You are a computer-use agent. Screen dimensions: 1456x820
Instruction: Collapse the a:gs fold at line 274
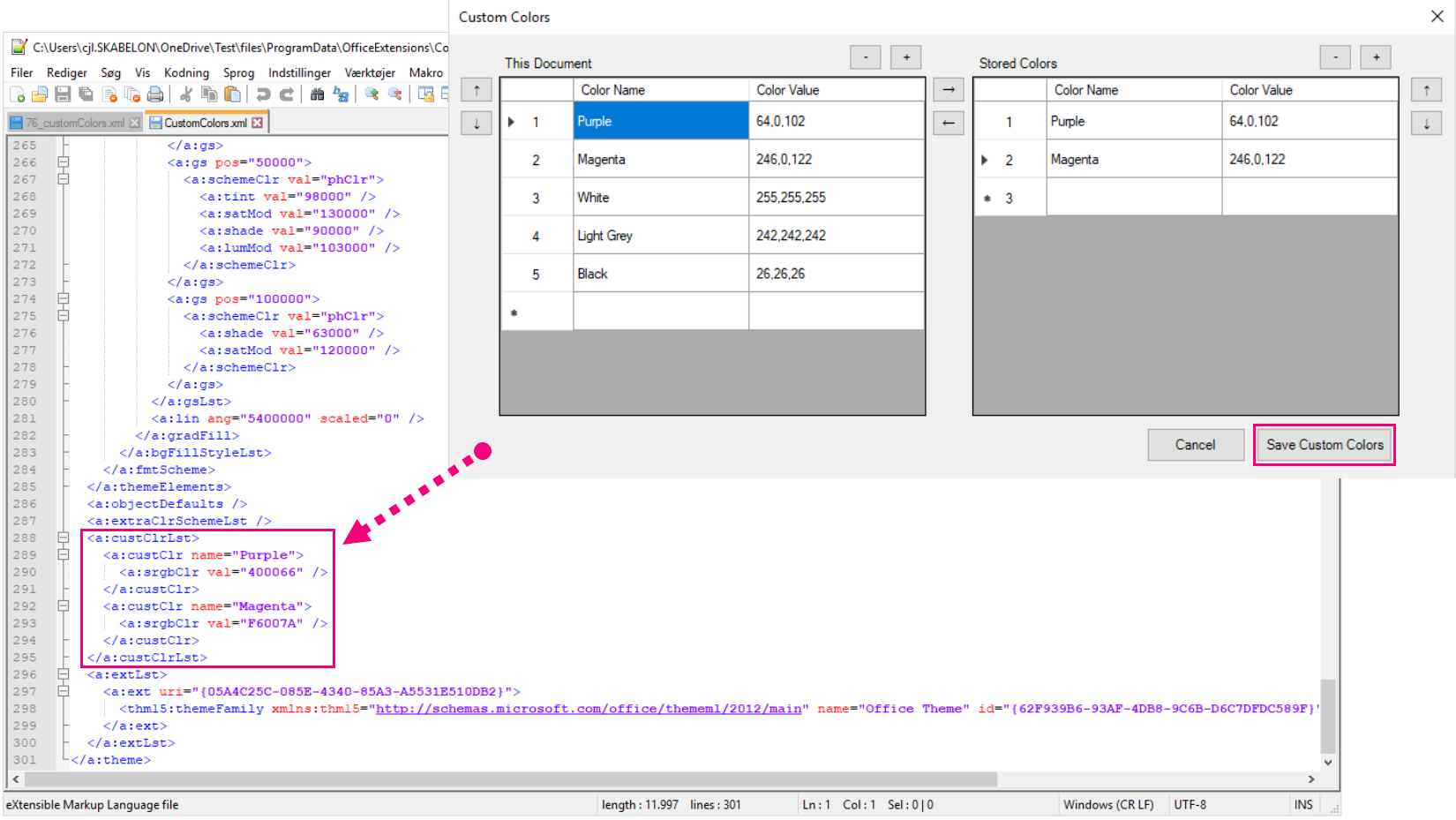click(62, 298)
